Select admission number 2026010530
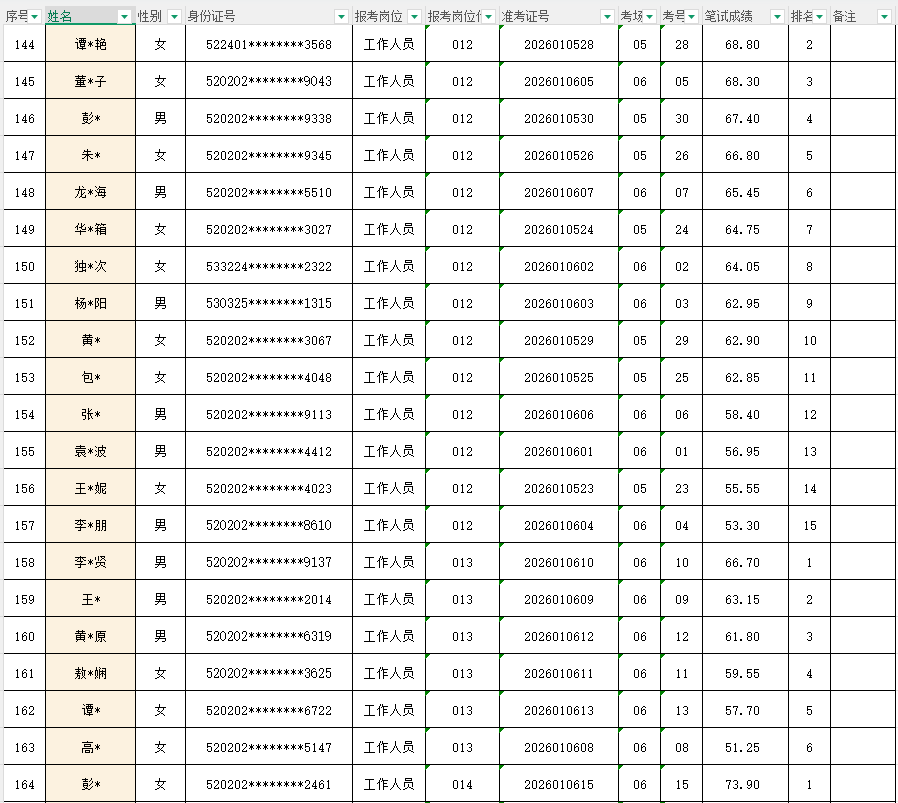Screen dimensions: 898x803 pos(559,119)
